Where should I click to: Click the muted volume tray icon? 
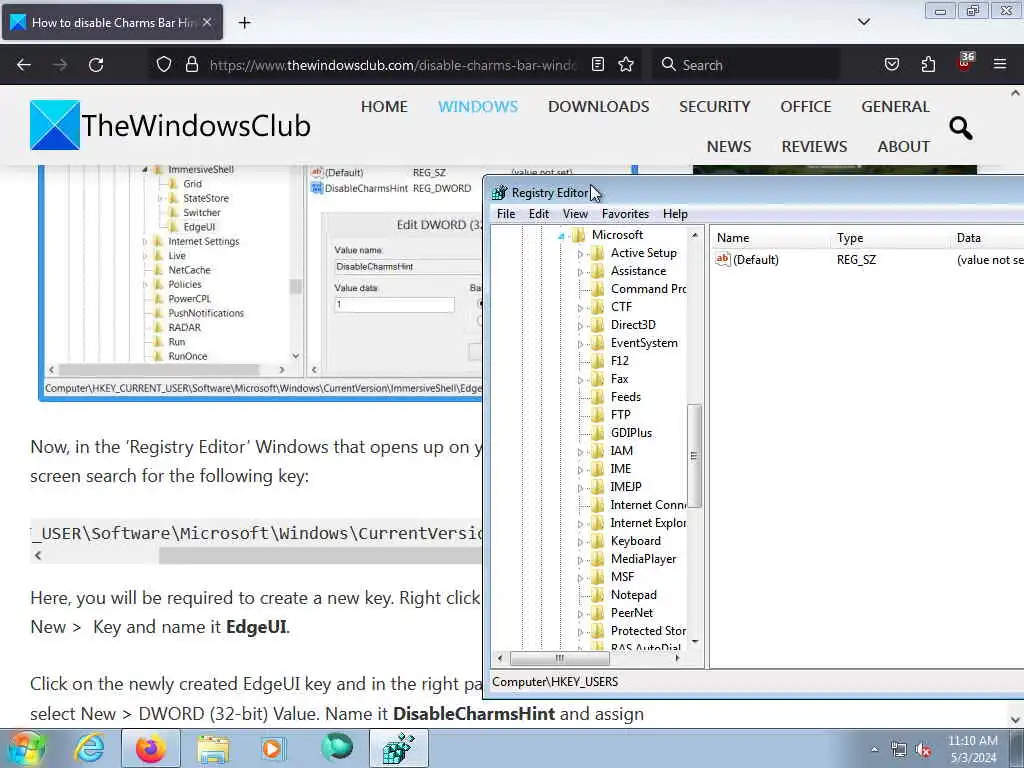tap(923, 750)
